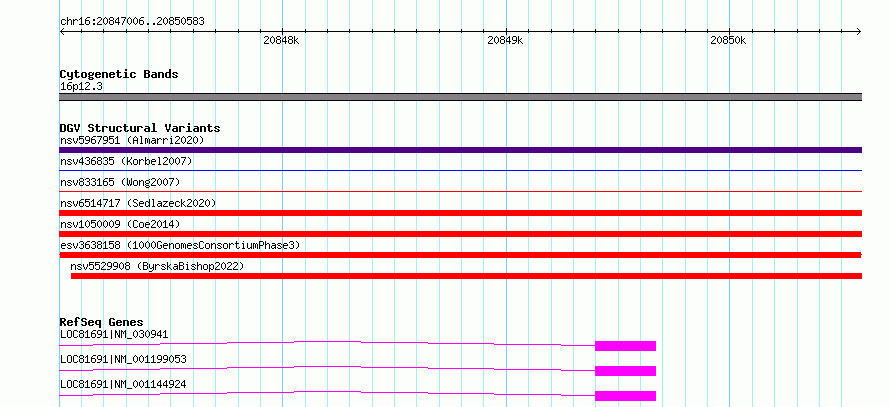
Task: Open the esv3638158 (1000GenomesConsortiumPhase3) label
Action: [x=180, y=245]
